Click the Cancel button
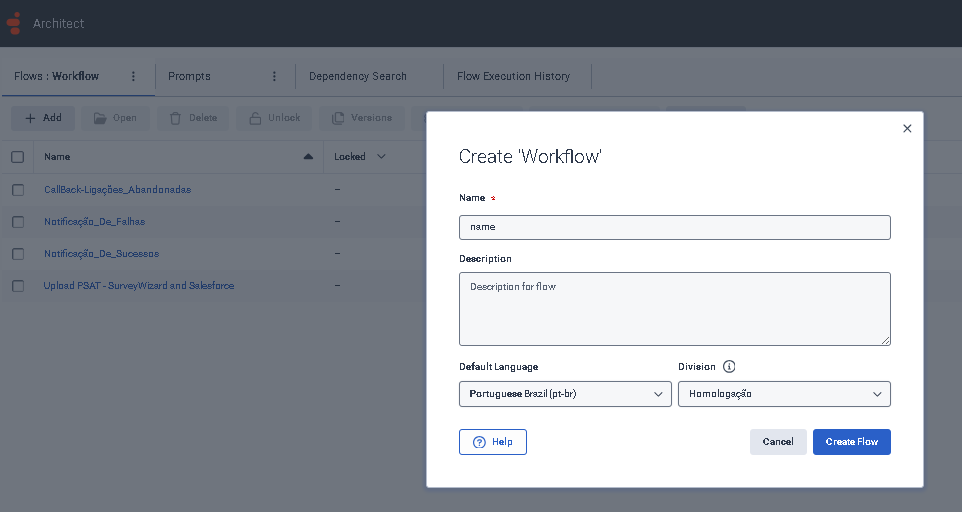Viewport: 962px width, 512px height. coord(777,442)
